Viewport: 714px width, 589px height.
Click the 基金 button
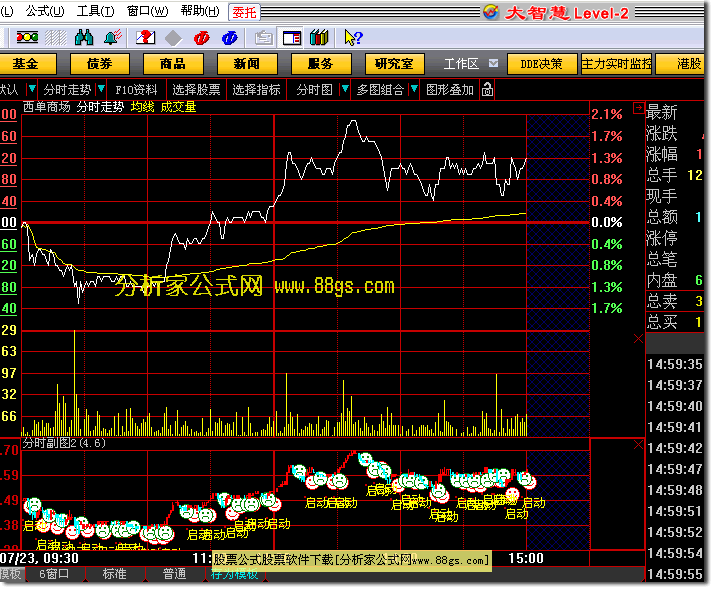pos(27,64)
